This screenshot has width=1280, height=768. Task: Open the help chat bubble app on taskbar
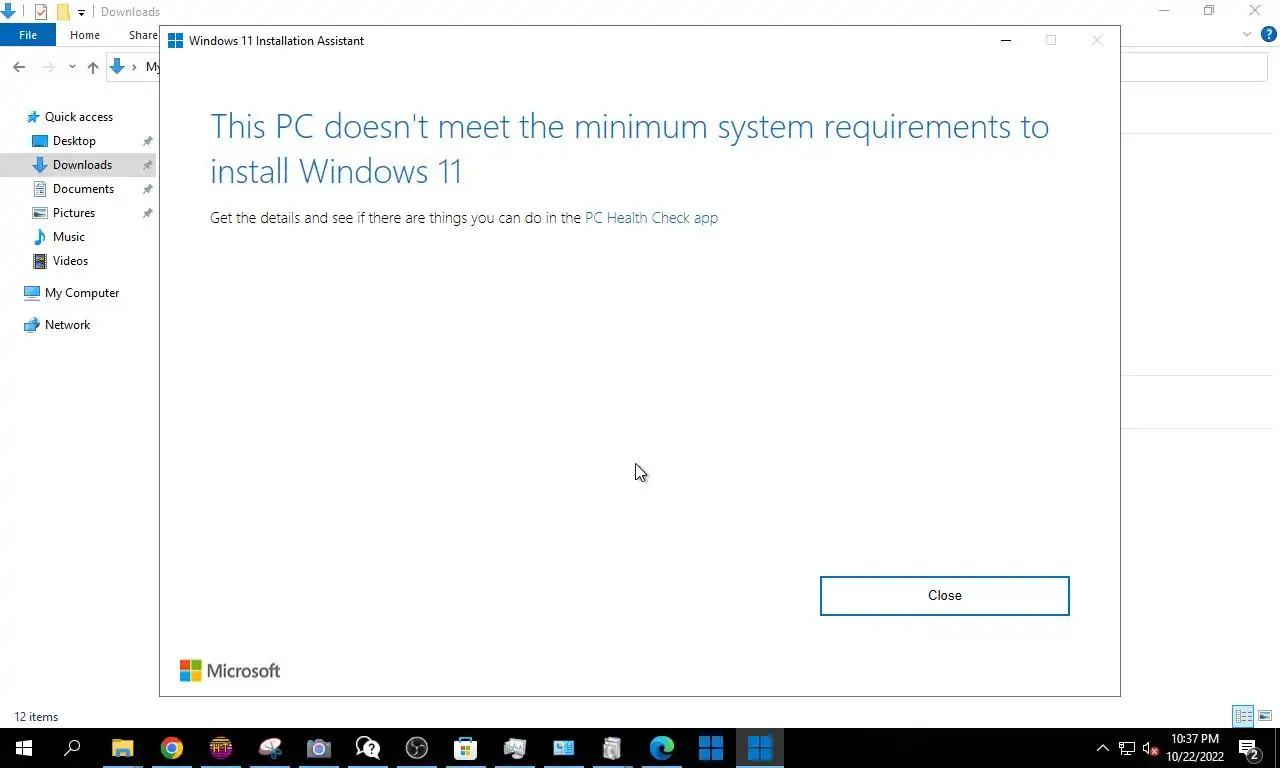[x=368, y=748]
